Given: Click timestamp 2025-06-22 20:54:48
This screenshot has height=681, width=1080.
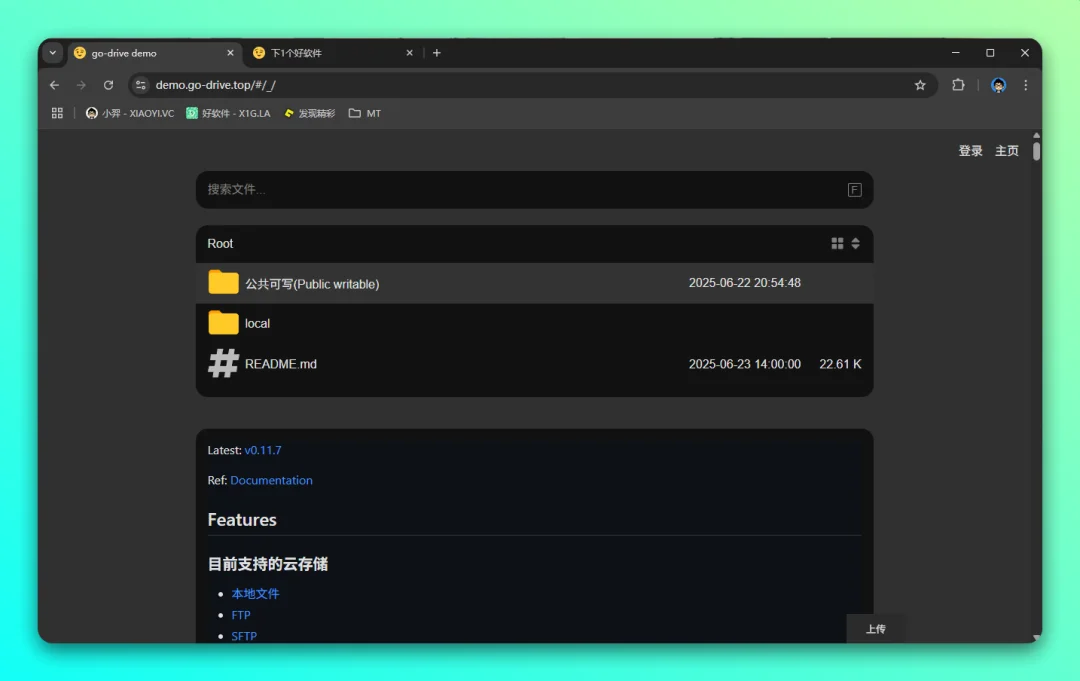Looking at the screenshot, I should pos(745,283).
